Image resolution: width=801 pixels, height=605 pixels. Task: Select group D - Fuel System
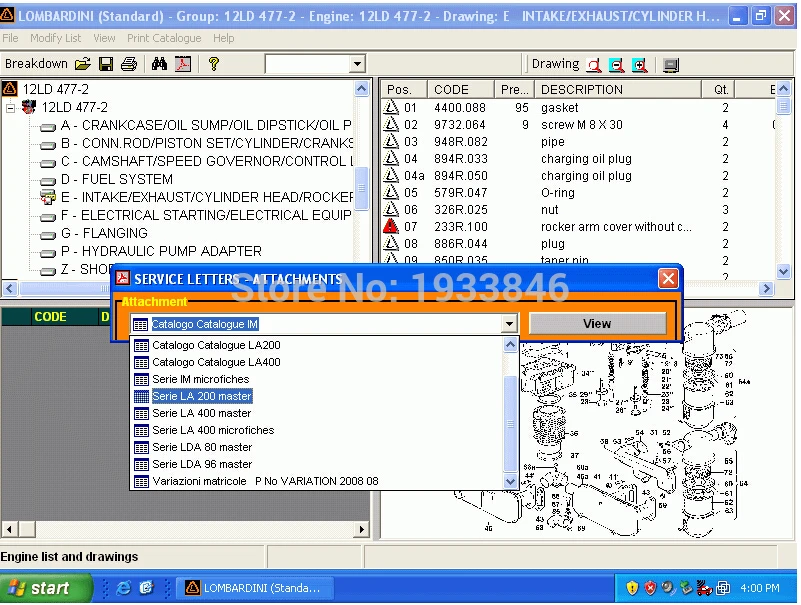click(x=117, y=179)
